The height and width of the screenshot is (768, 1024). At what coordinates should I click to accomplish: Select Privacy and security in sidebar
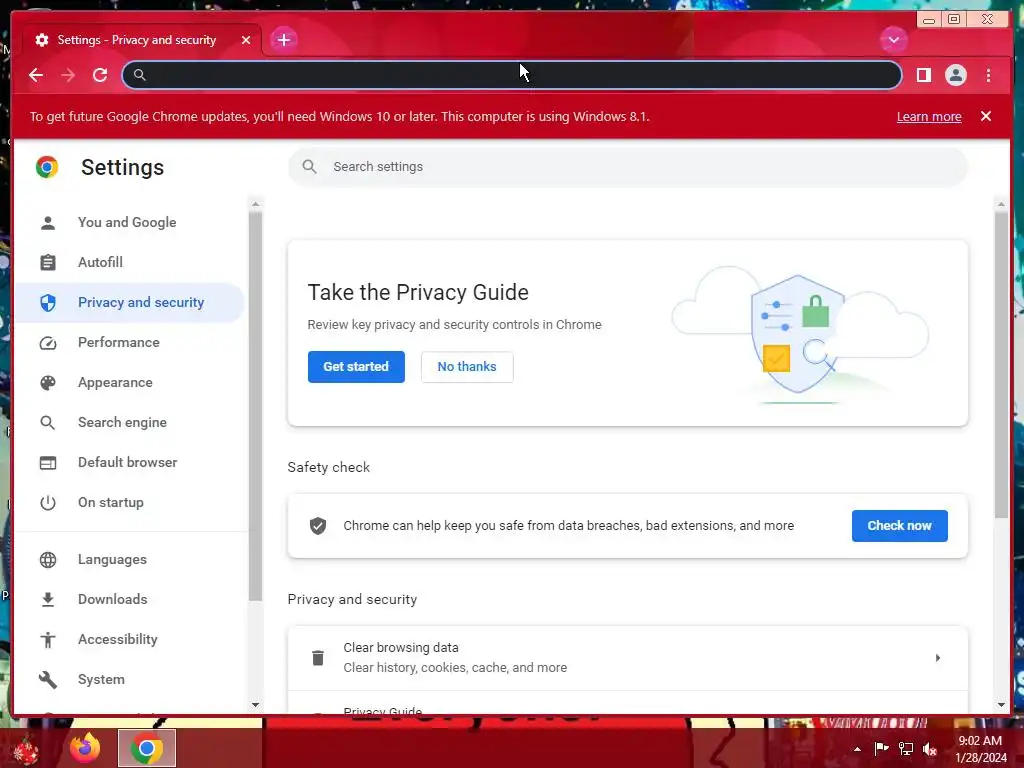(127, 302)
